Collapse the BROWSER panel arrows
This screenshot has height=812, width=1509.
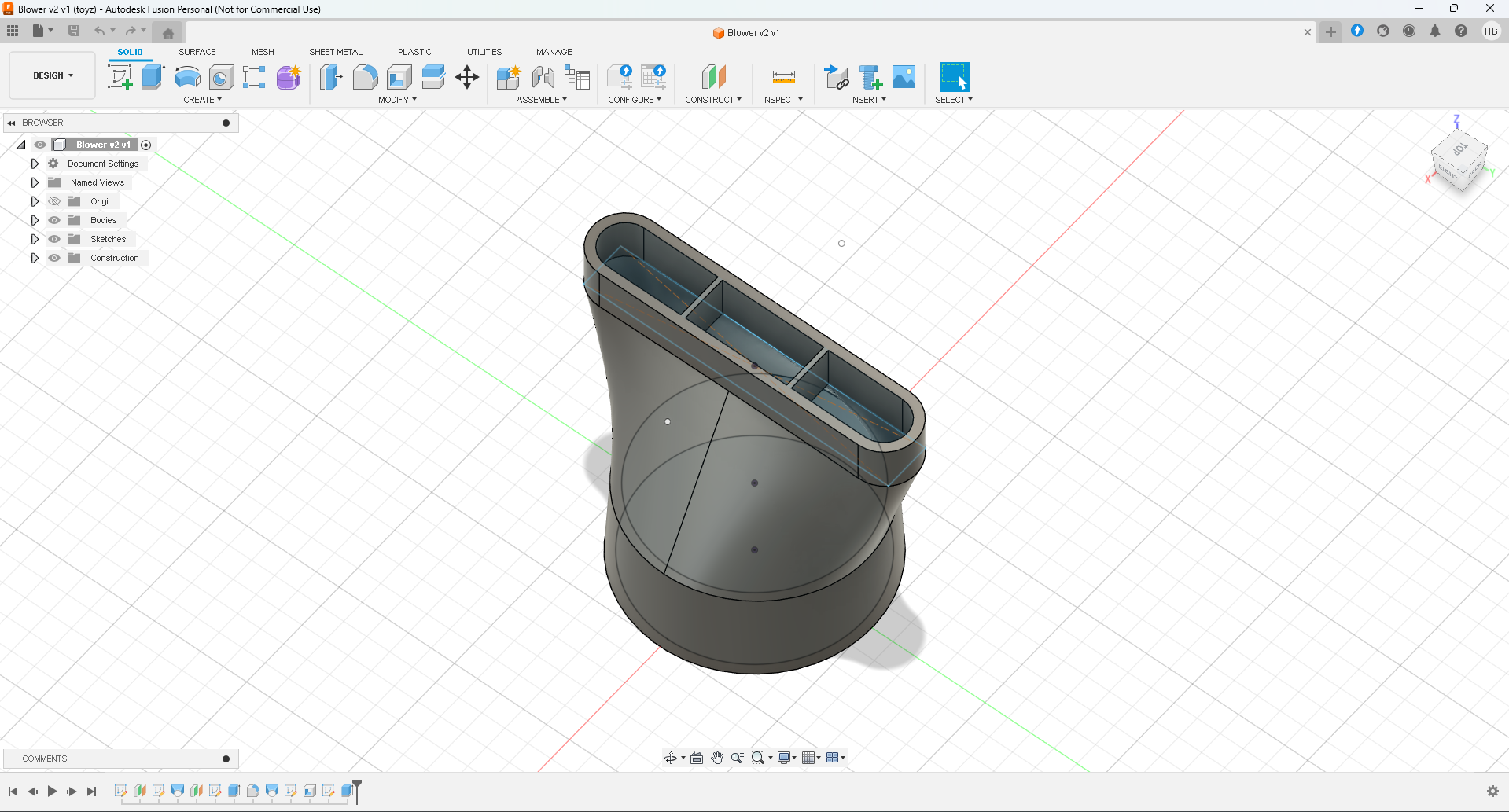tap(11, 123)
